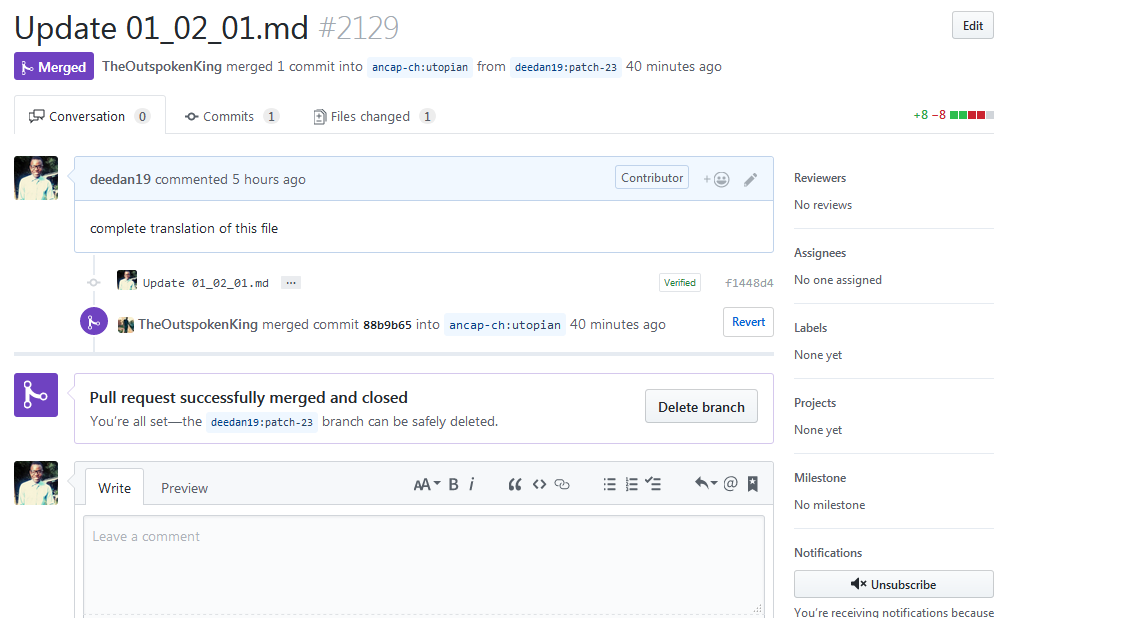The width and height of the screenshot is (1127, 618).
Task: Open the Files changed tab
Action: (x=374, y=116)
